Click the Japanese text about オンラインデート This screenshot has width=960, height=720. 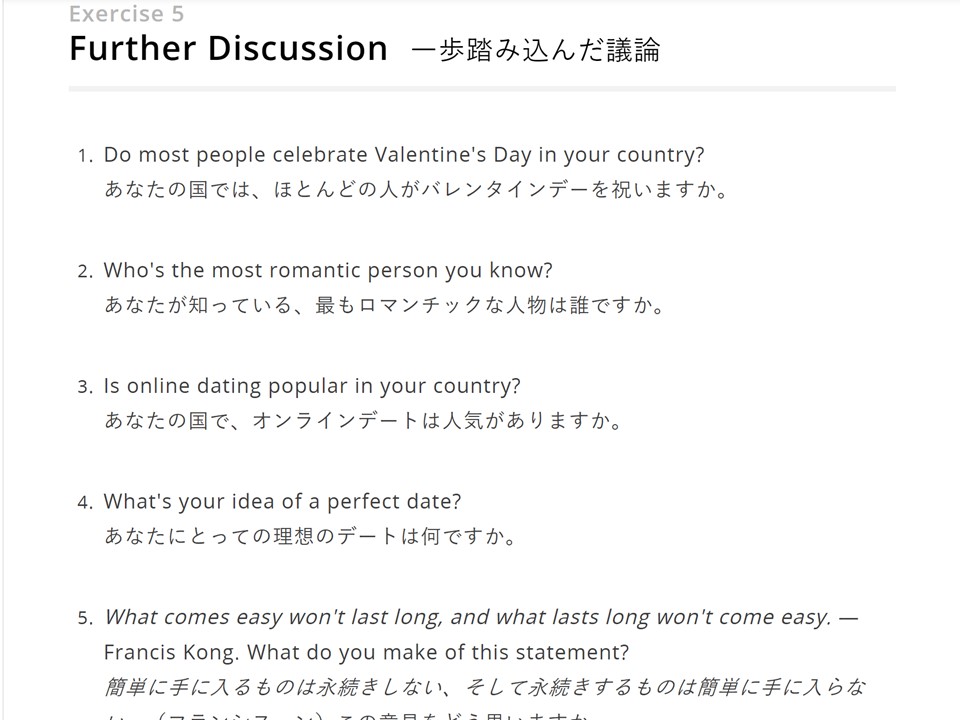(364, 421)
